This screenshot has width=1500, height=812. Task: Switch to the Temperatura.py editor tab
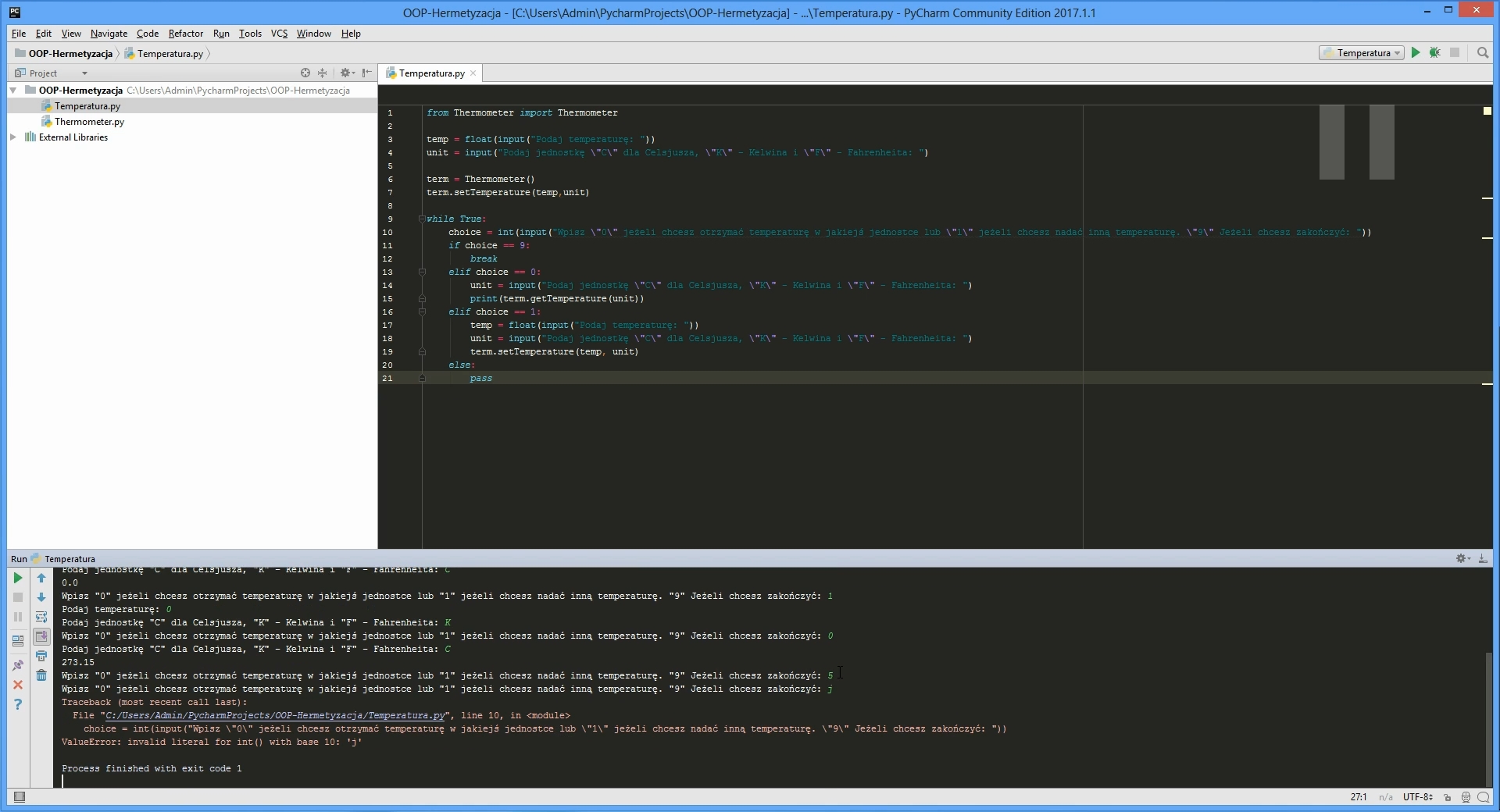tap(430, 73)
